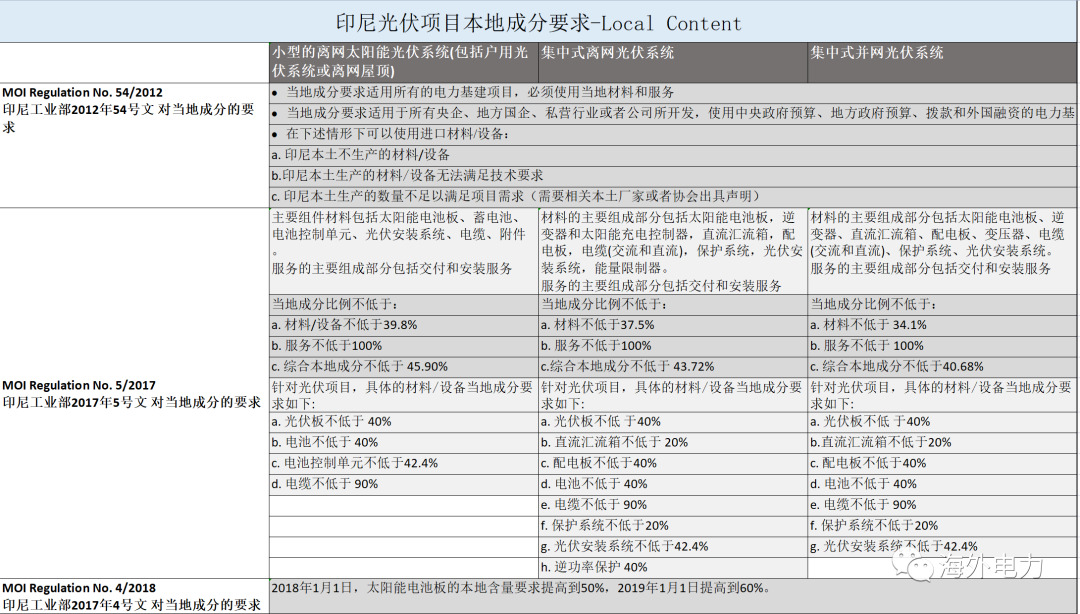This screenshot has width=1080, height=614.
Task: Select cell '在下述情形下可以使用进口材料/设备'
Action: point(672,134)
